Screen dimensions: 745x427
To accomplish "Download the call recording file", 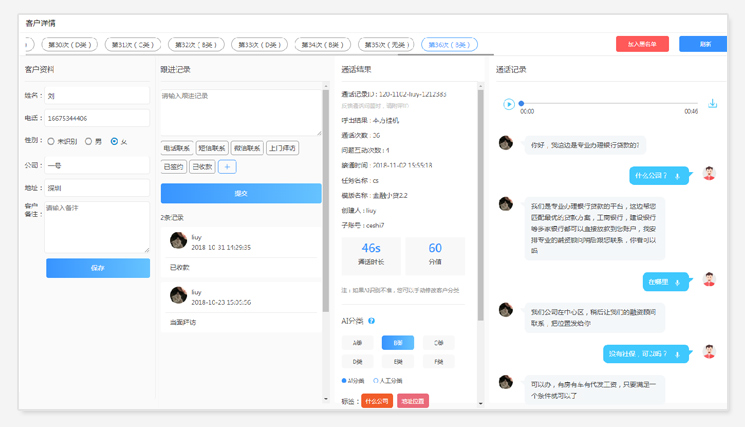I will click(712, 104).
